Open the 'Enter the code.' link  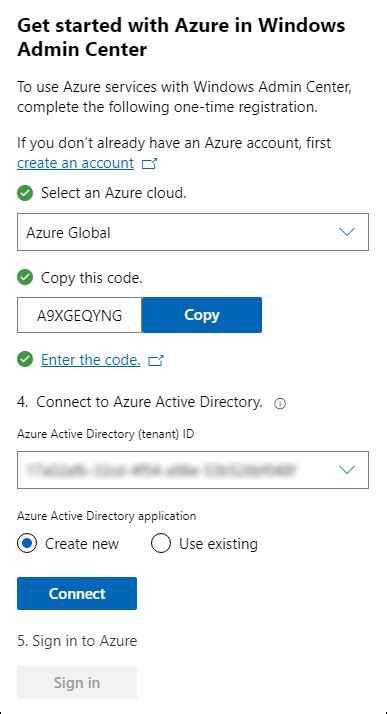point(91,360)
